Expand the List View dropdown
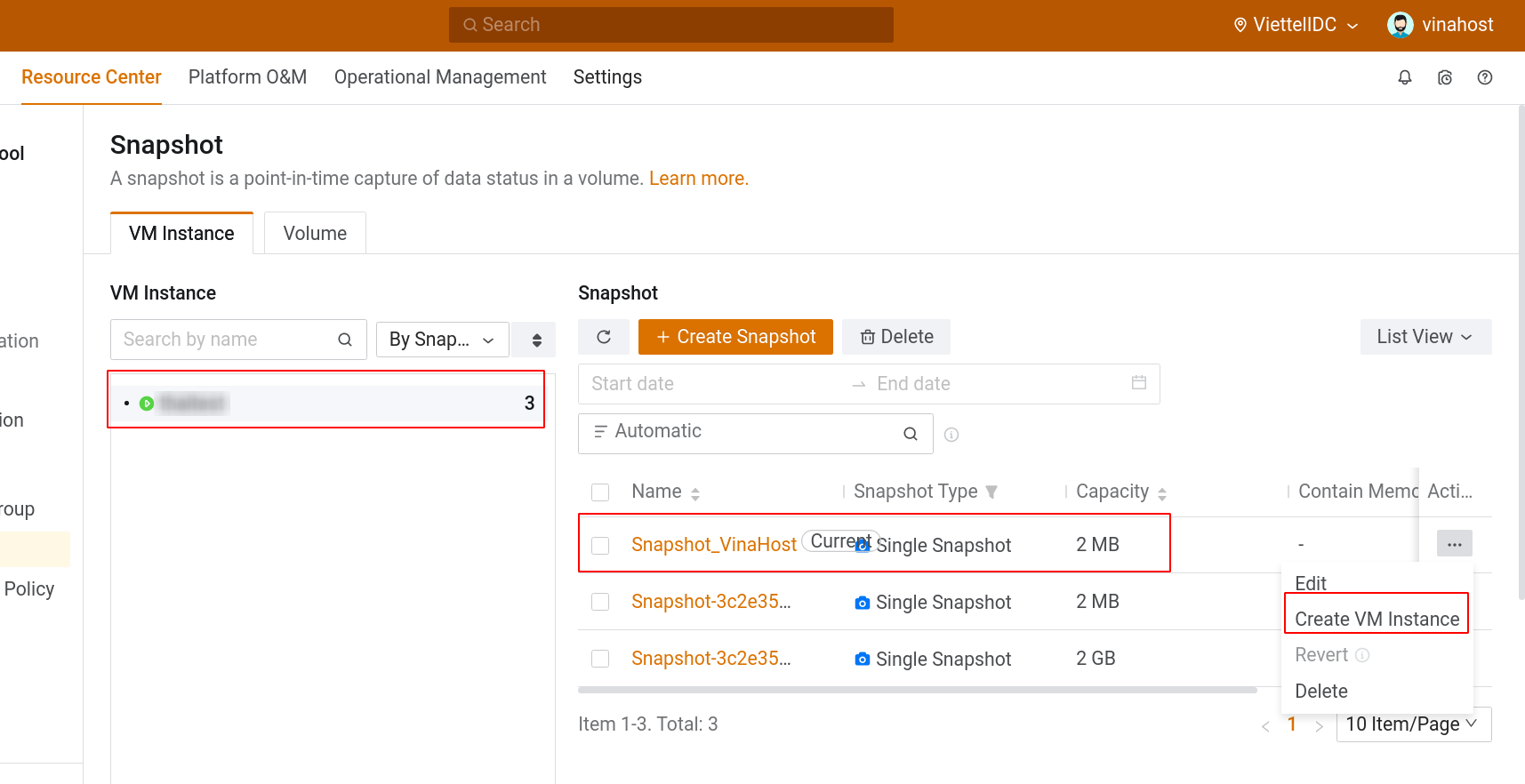The width and height of the screenshot is (1525, 784). point(1425,337)
